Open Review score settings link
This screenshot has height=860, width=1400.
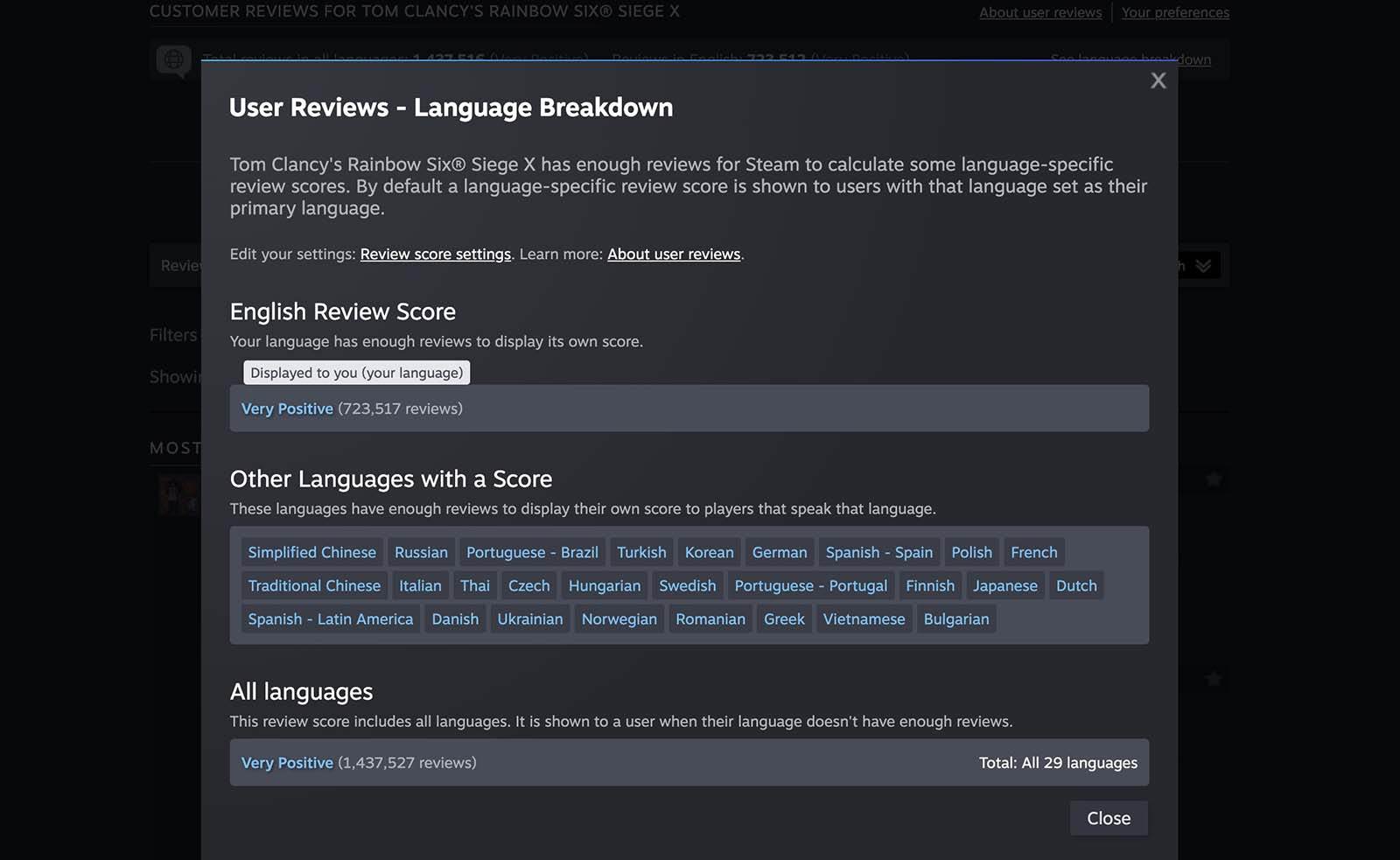tap(435, 254)
